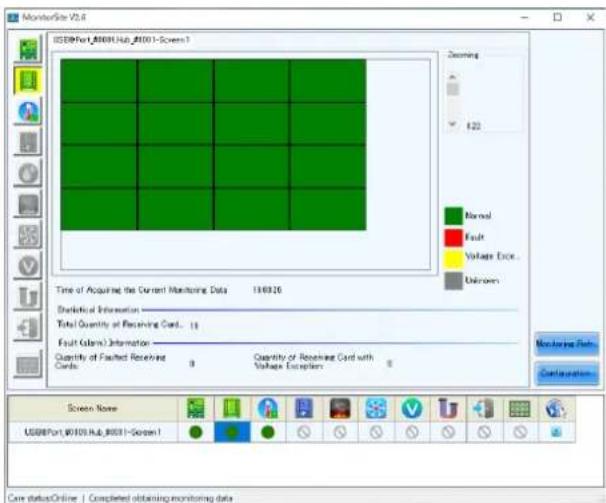Open grayed humidity monitoring sidebar icon
The width and height of the screenshot is (606, 503).
click(x=28, y=143)
